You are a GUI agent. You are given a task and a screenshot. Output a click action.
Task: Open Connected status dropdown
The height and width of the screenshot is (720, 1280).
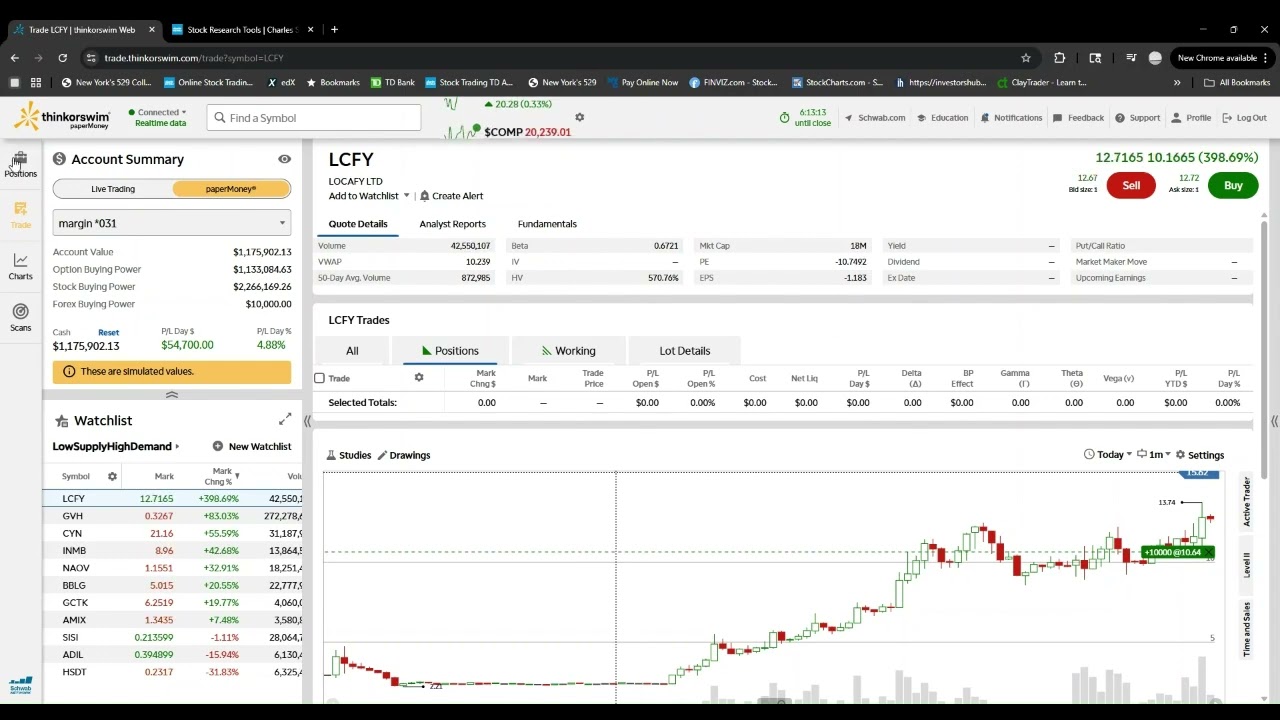[x=157, y=112]
